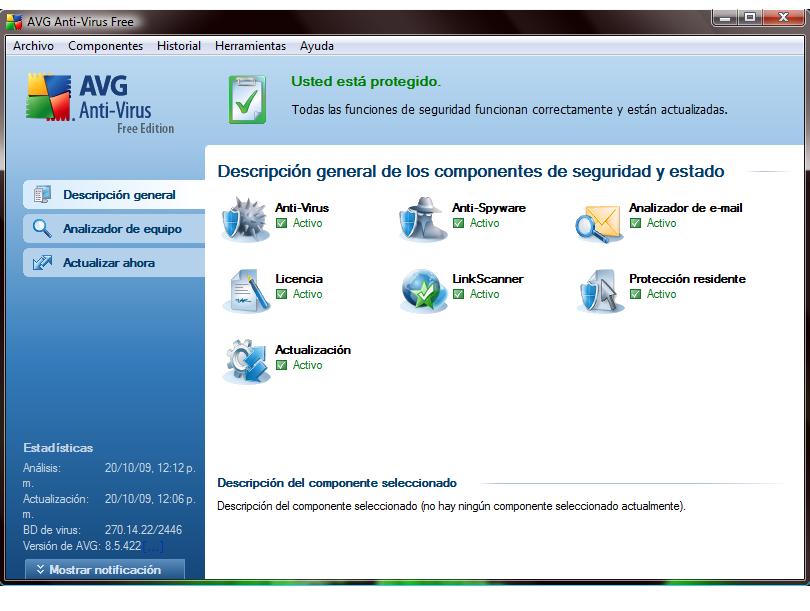This screenshot has height=611, width=810.
Task: Click the Análisis date 20/10/09, 12:12
Action: (150, 468)
